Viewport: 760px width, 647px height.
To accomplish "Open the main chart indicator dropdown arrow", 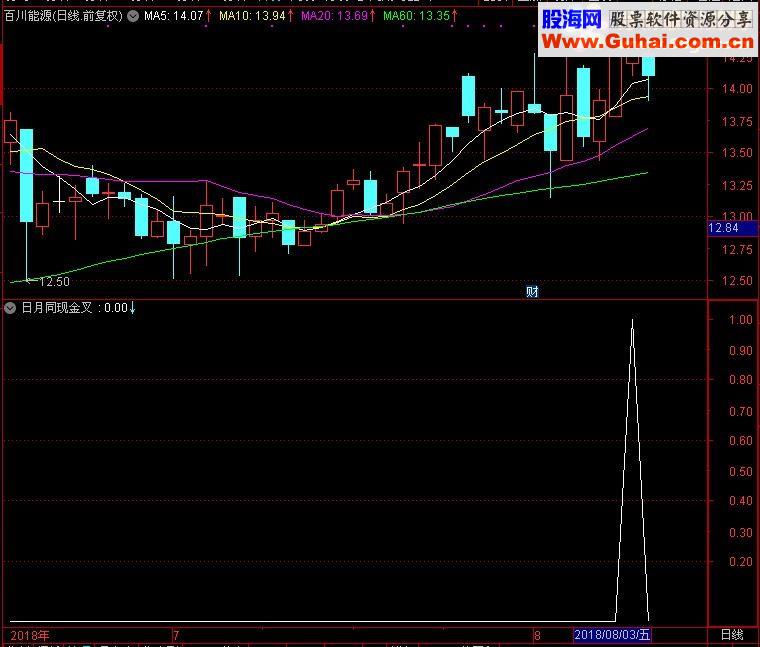I will (133, 16).
